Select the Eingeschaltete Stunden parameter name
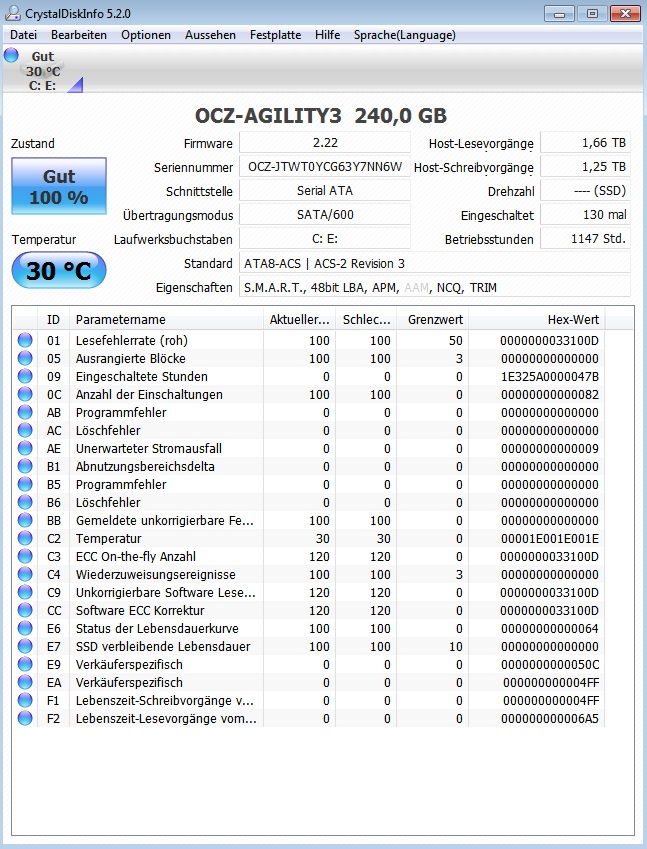This screenshot has height=849, width=647. tap(141, 376)
